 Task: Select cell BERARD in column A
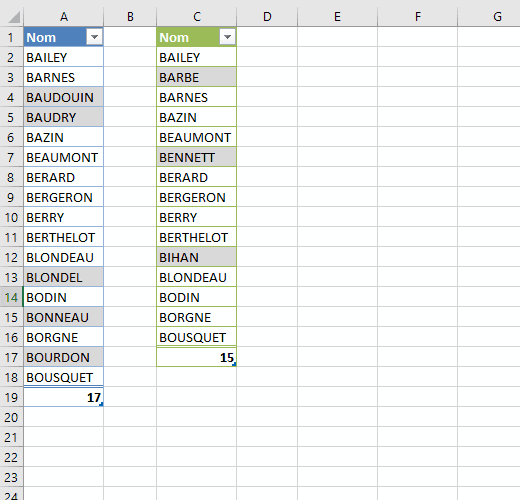(64, 177)
